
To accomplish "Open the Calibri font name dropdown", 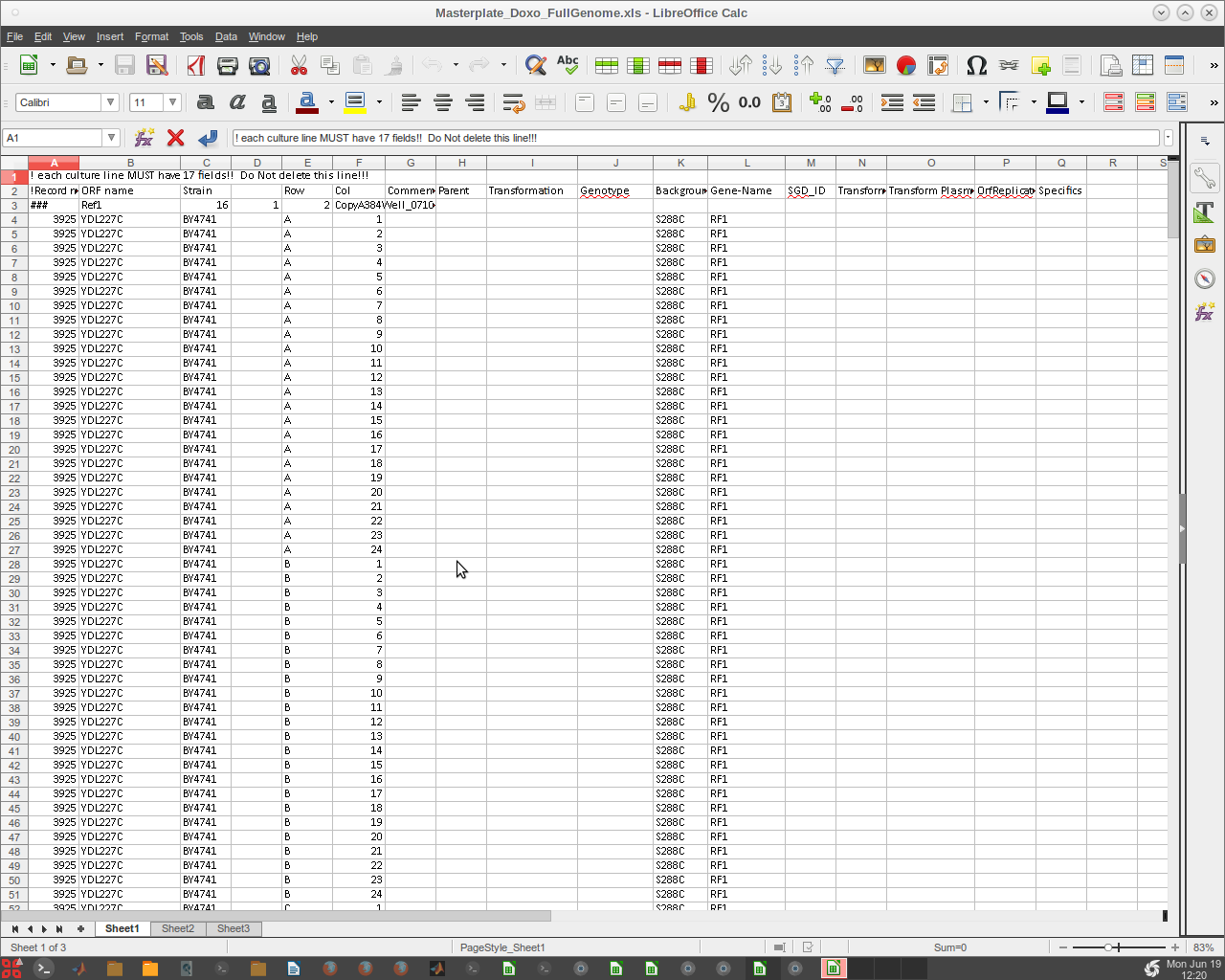I will [110, 102].
